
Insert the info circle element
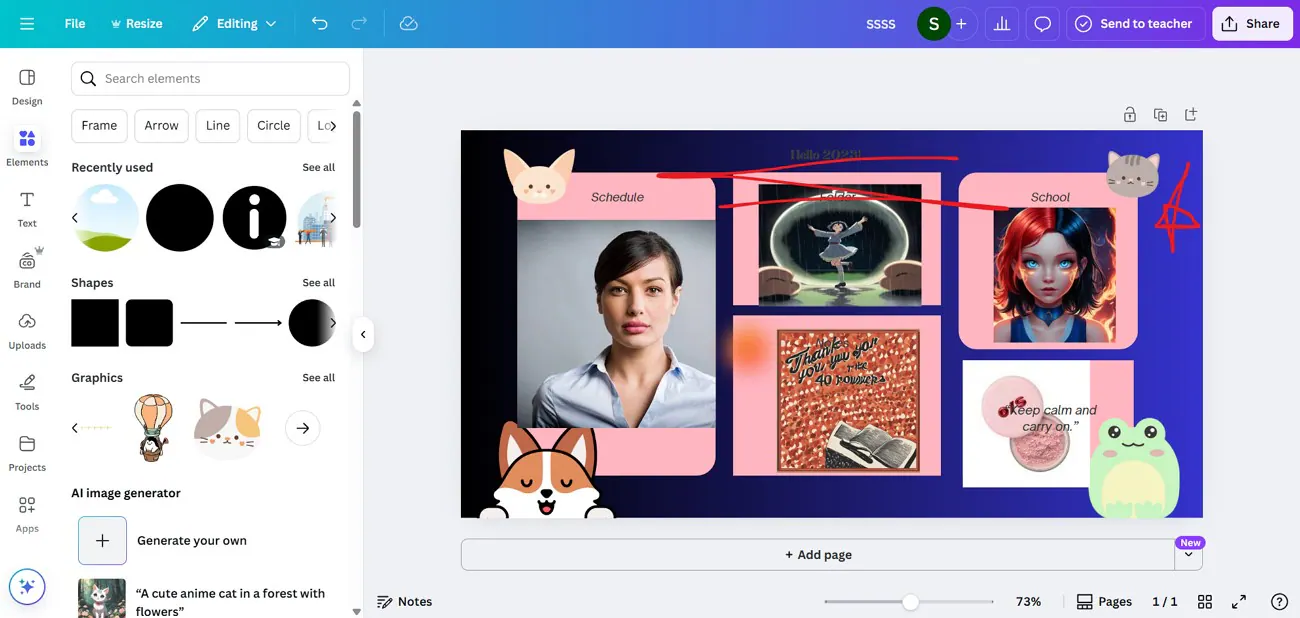pos(255,217)
